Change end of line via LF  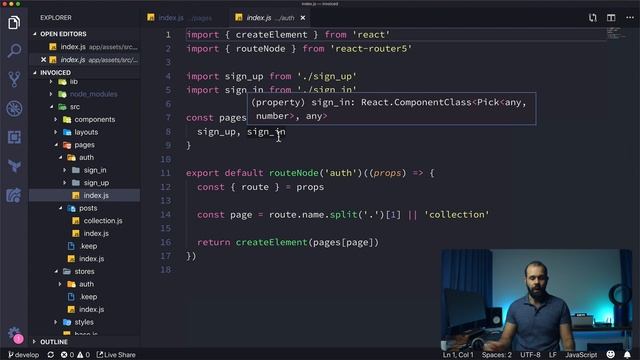point(553,355)
